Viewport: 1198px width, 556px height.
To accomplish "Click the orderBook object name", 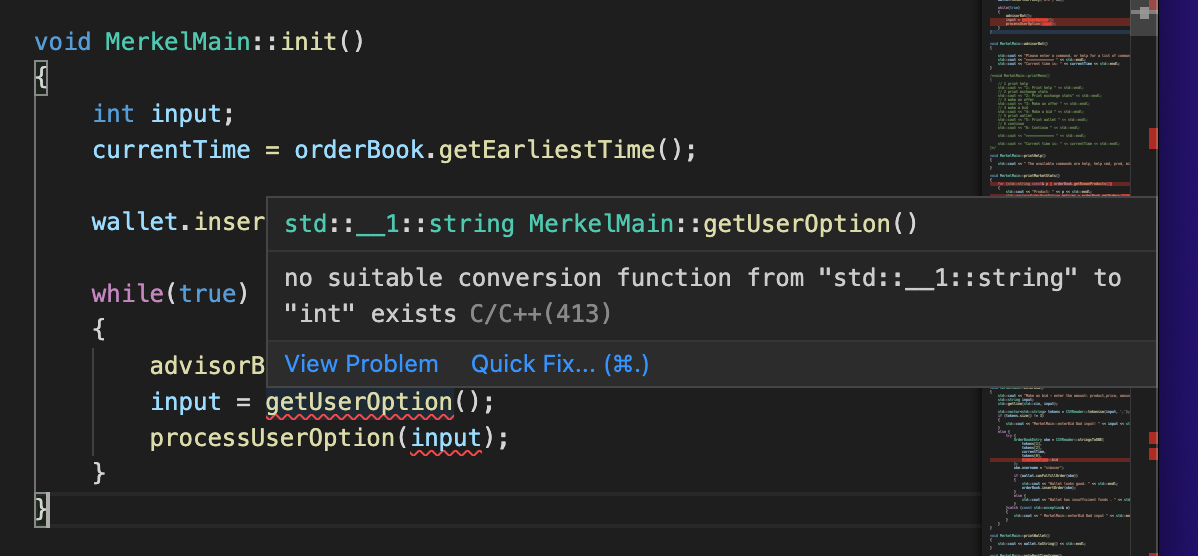I will pos(359,150).
